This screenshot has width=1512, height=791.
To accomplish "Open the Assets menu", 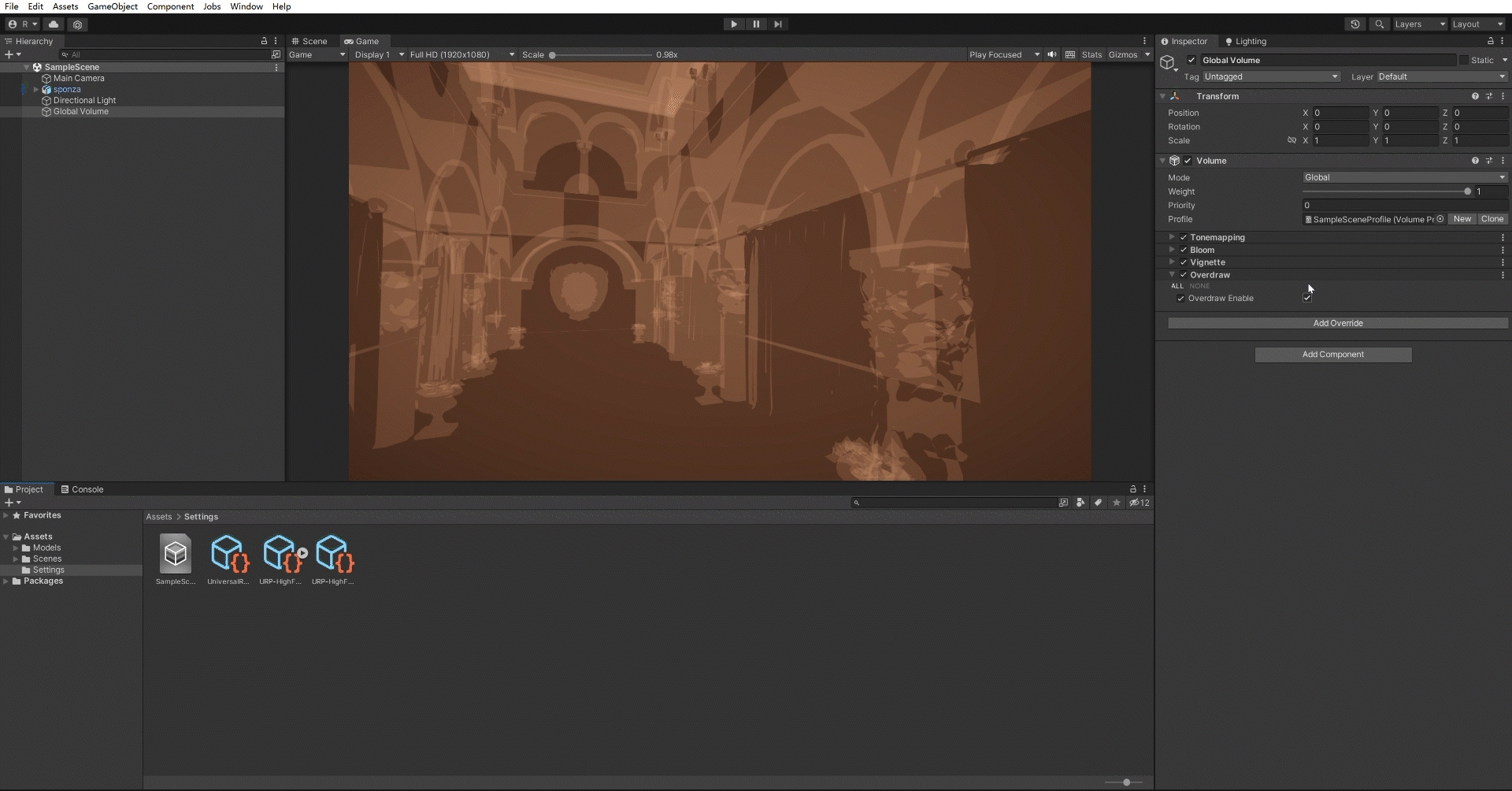I will (65, 6).
